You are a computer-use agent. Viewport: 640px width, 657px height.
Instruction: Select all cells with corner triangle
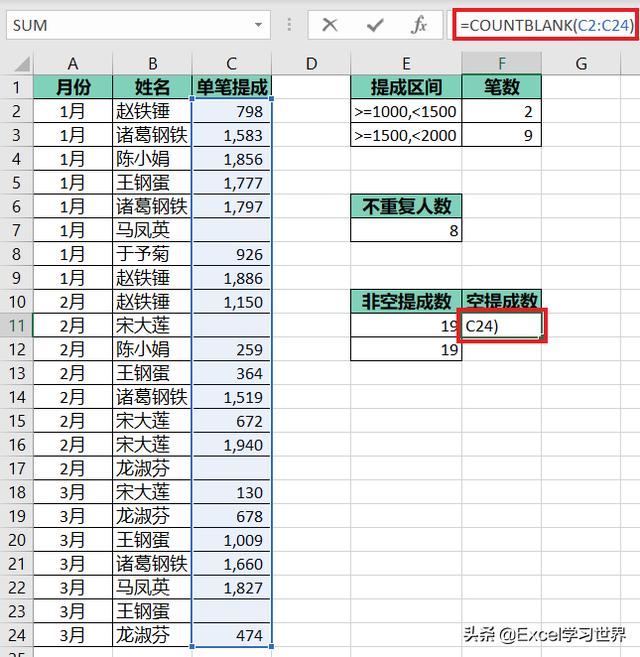21,64
